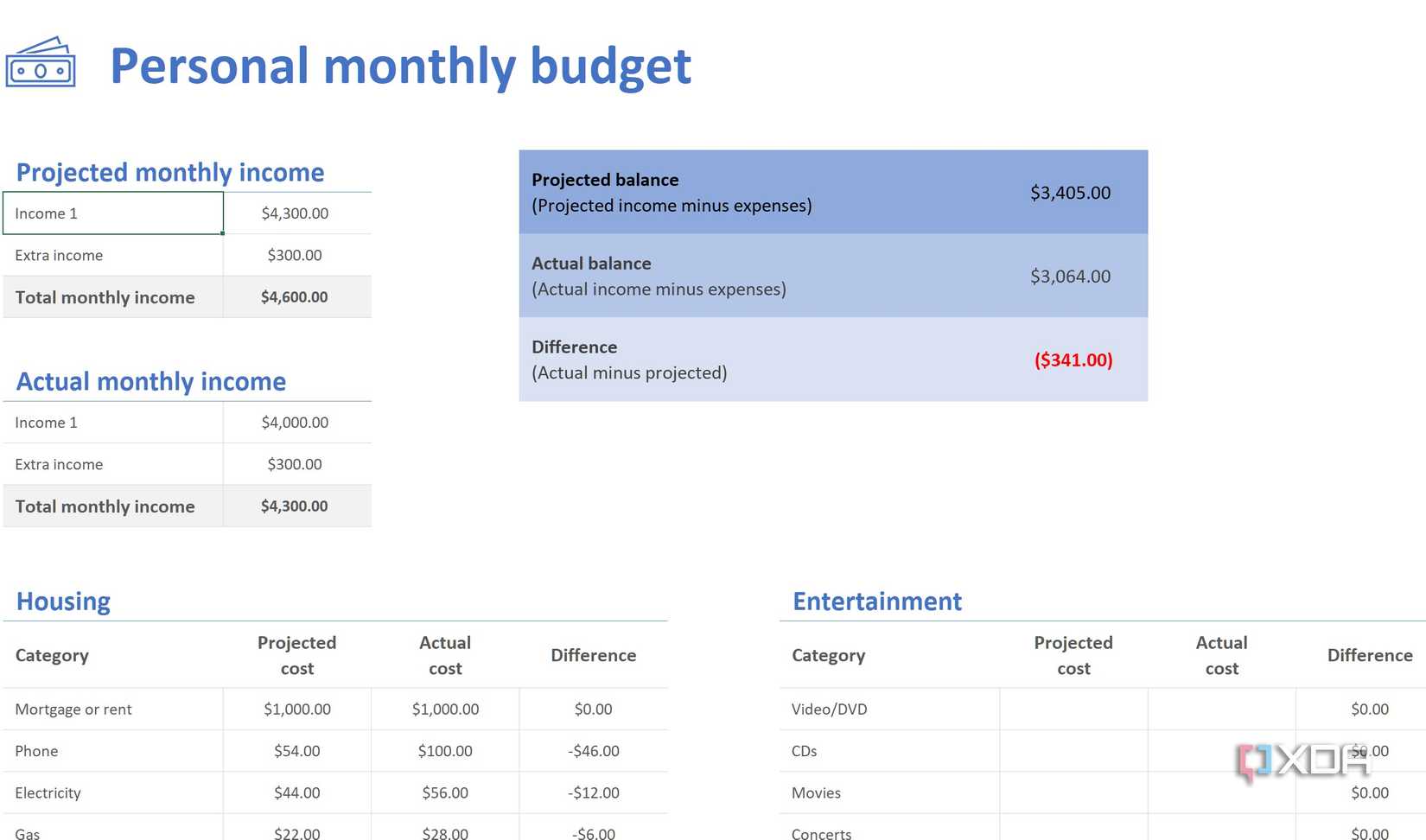Click the Housing section heading
The width and height of the screenshot is (1426, 840).
(x=63, y=601)
